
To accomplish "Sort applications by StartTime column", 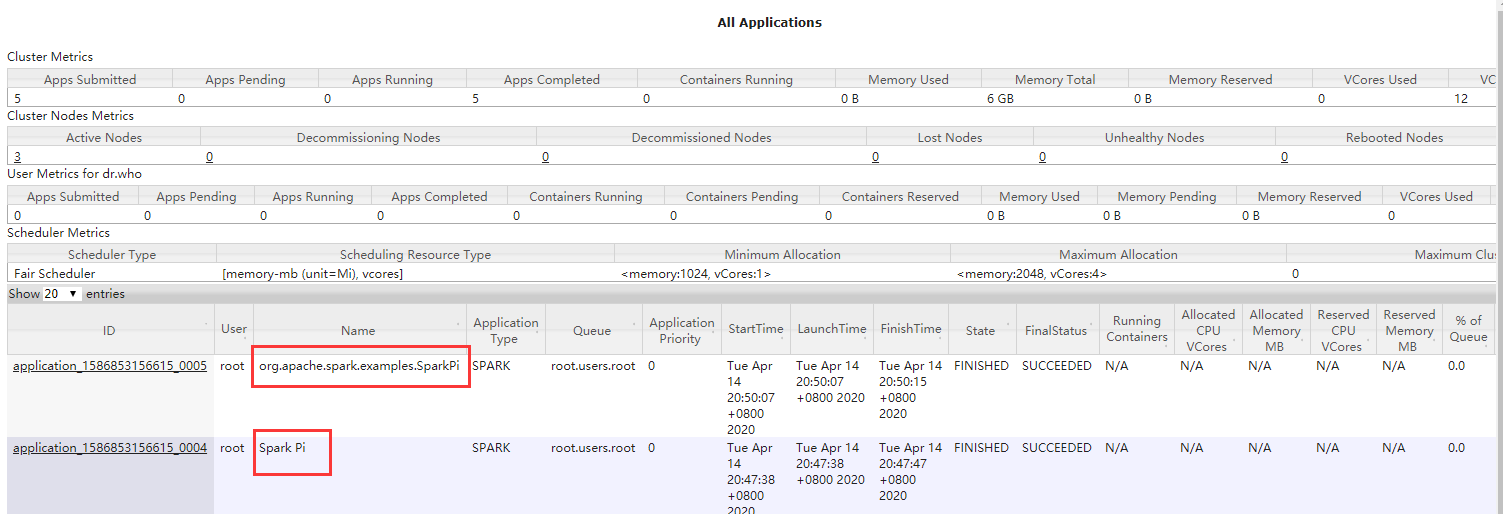I will coord(756,330).
